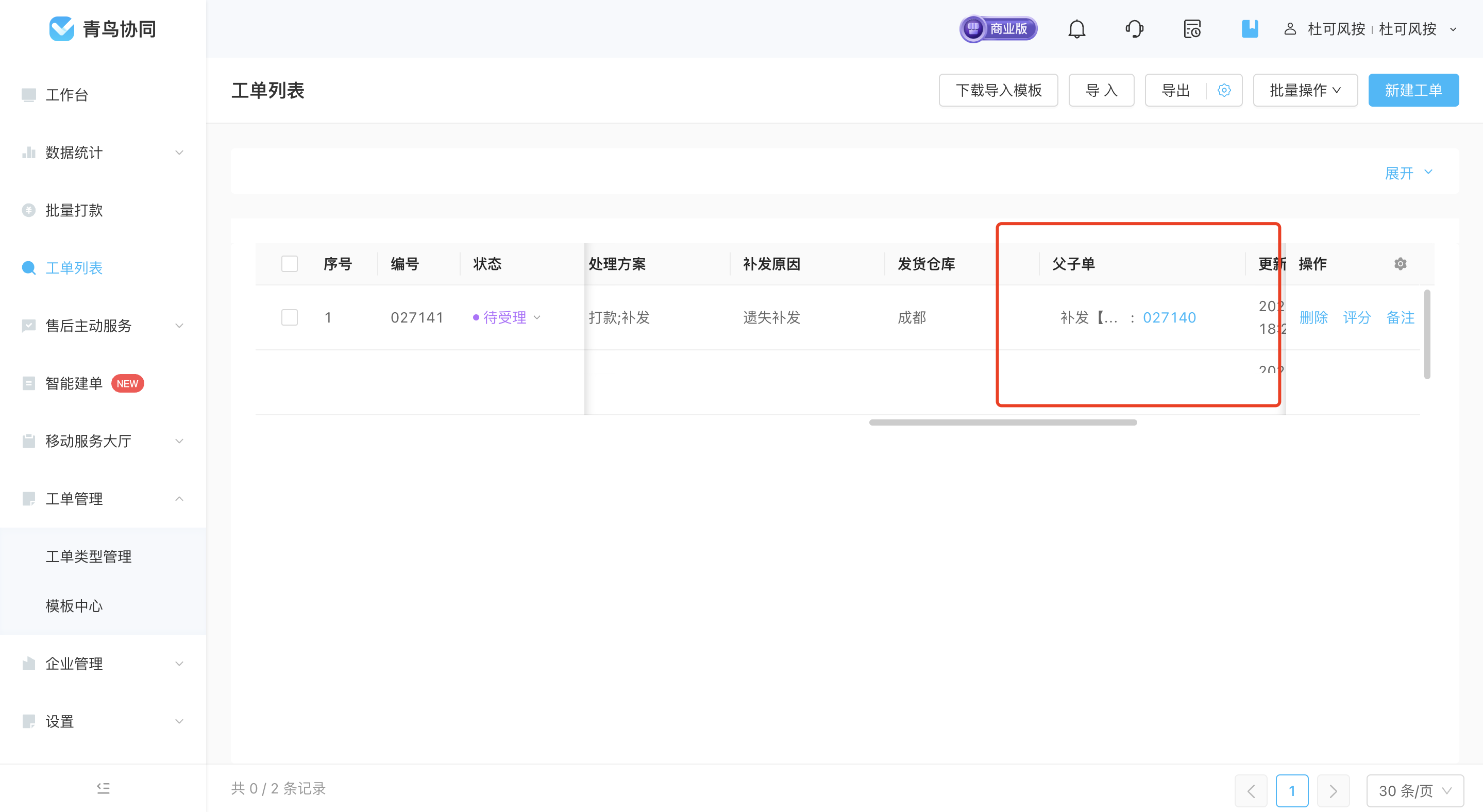
Task: Click the 商业版 badge
Action: [x=998, y=29]
